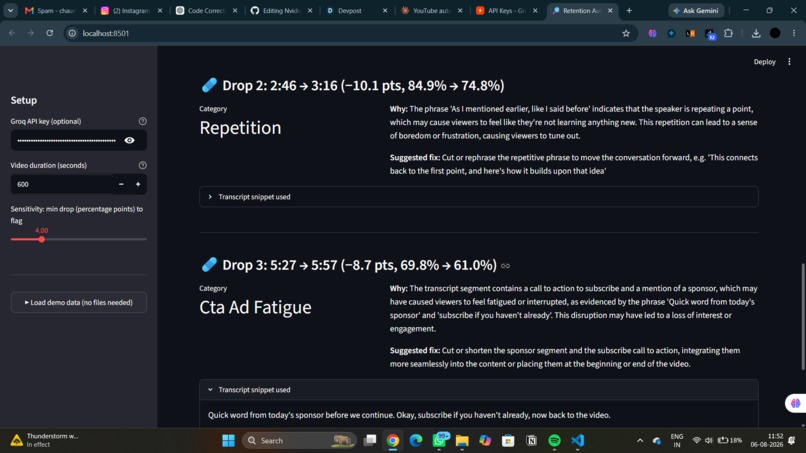This screenshot has height=453, width=806.
Task: Open WhatsApp from taskbar
Action: 439,440
